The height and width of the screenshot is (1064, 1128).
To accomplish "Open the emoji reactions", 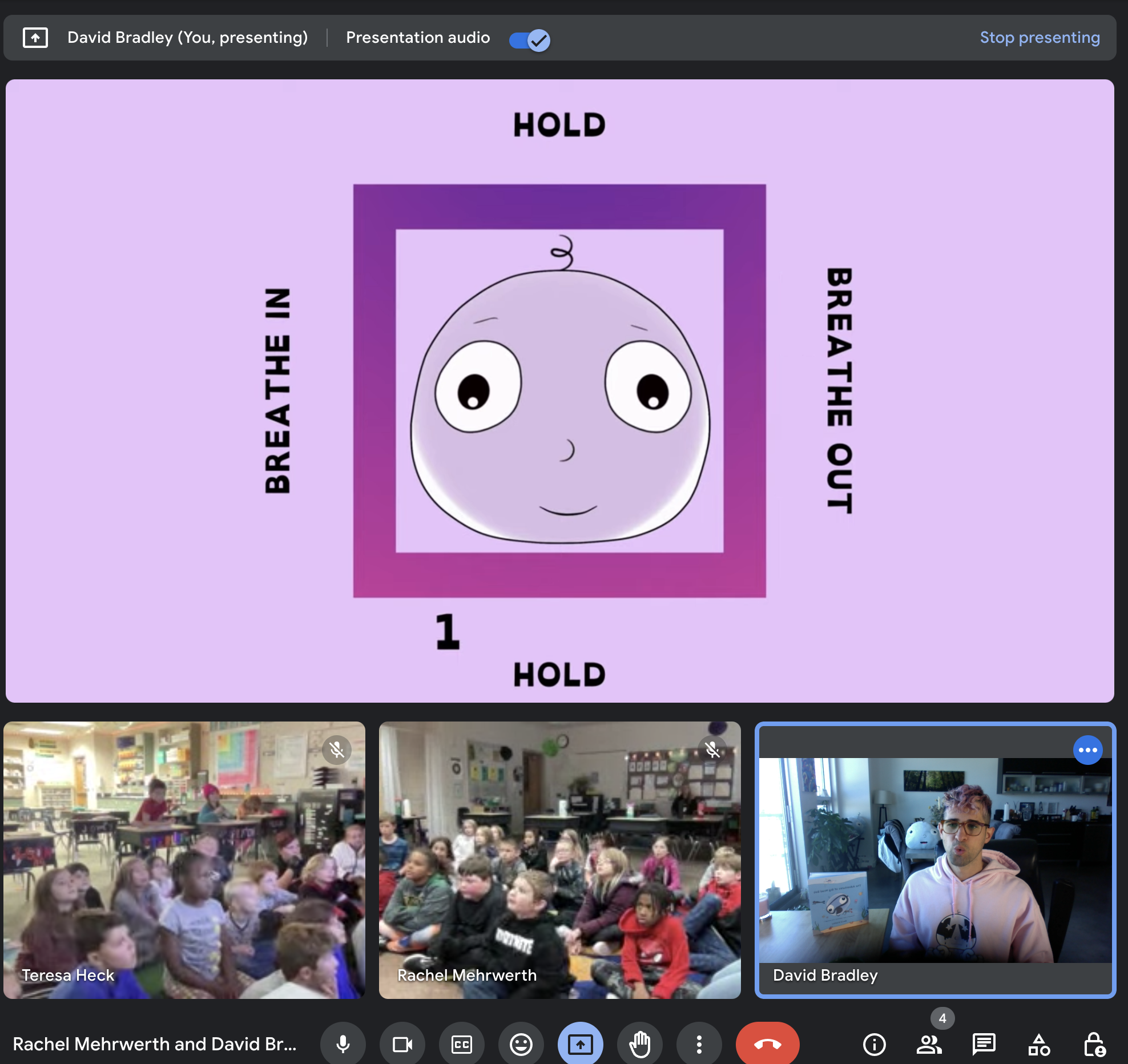I will pyautogui.click(x=521, y=1045).
